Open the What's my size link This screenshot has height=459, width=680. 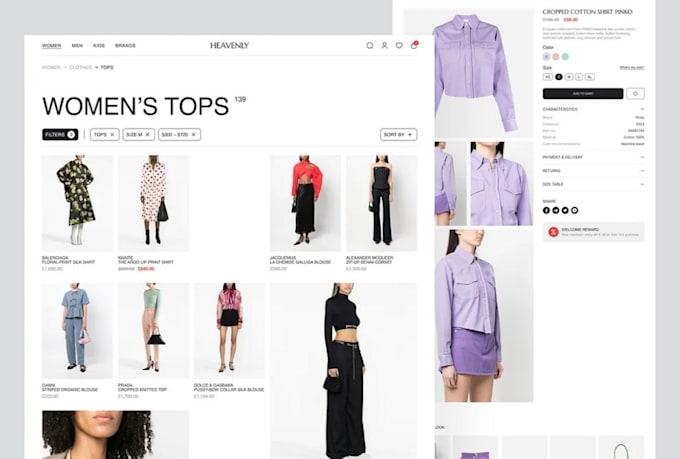pyautogui.click(x=632, y=68)
